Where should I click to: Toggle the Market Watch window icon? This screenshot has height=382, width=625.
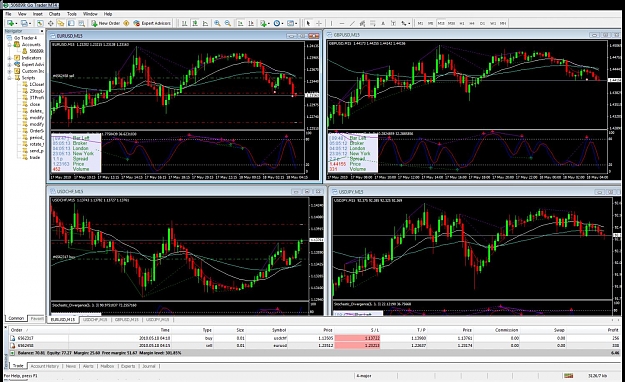tap(40, 24)
